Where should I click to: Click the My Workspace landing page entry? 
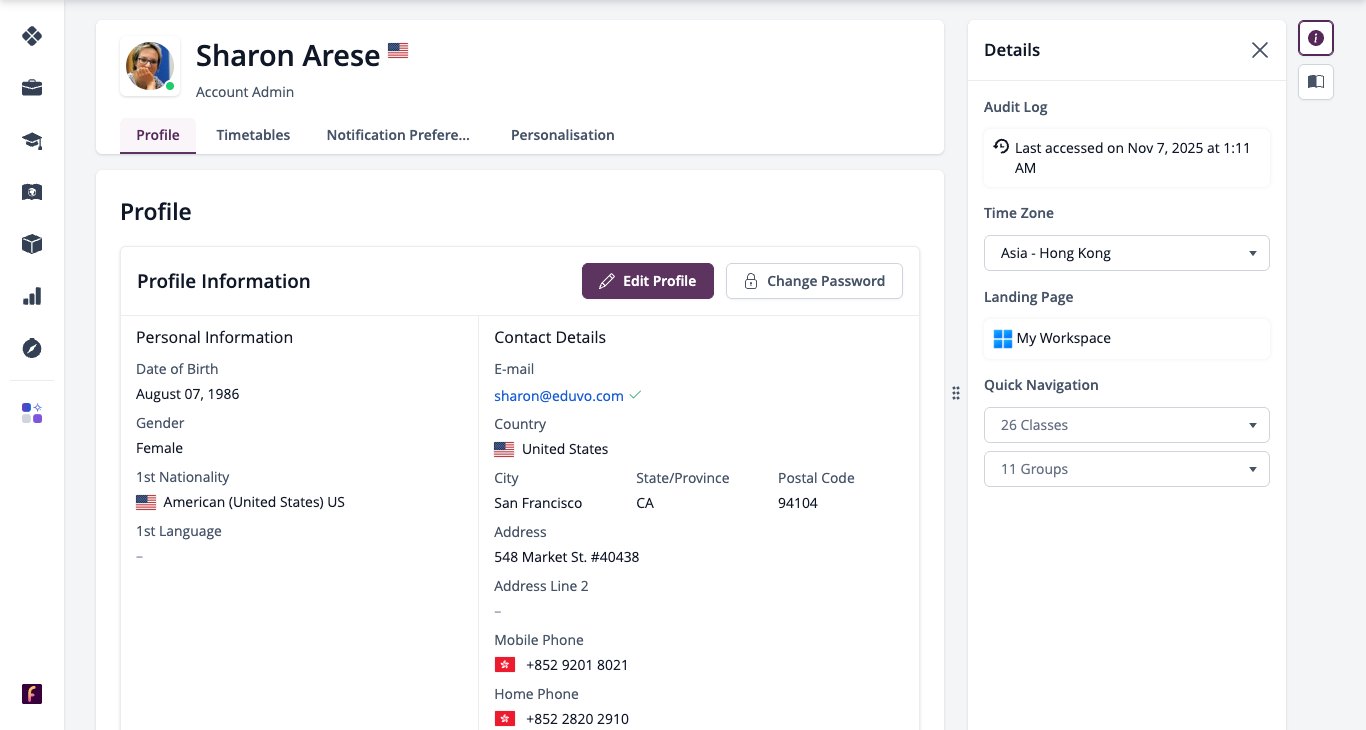pos(1127,339)
